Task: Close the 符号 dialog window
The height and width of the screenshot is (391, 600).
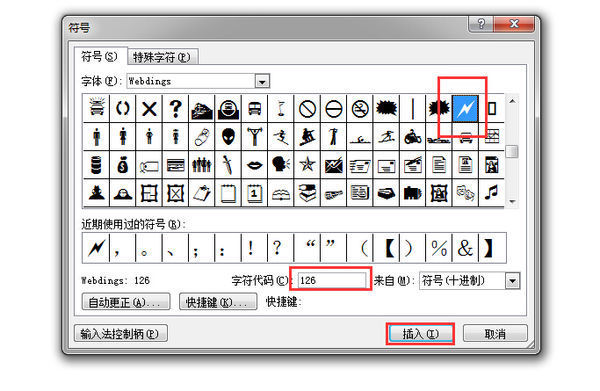Action: click(x=514, y=24)
